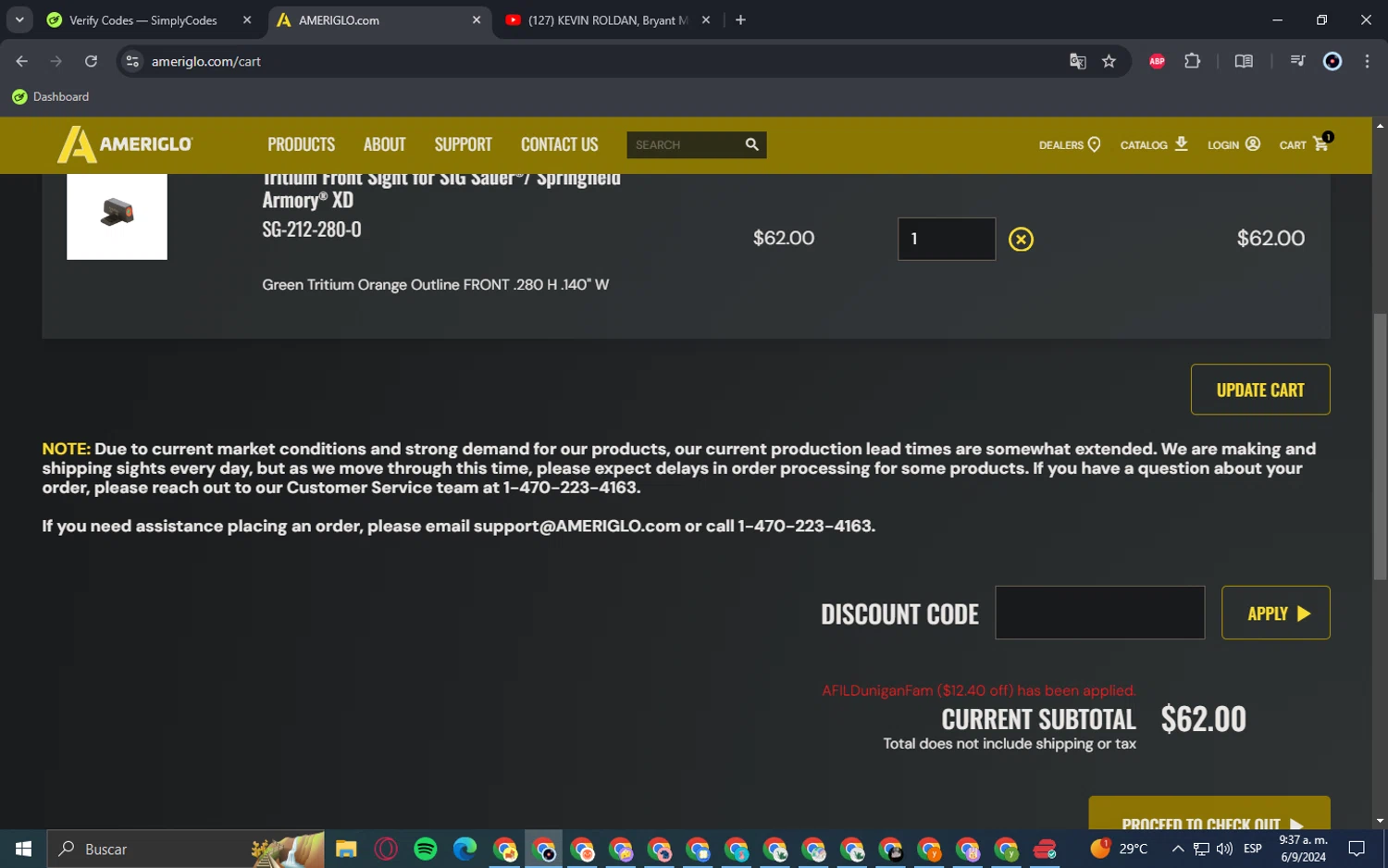Open the Spotify taskbar icon

click(x=426, y=849)
